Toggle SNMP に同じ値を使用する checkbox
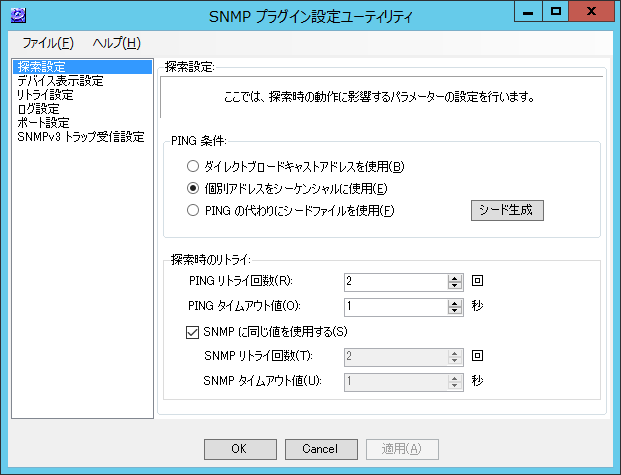This screenshot has height=475, width=621. [192, 332]
